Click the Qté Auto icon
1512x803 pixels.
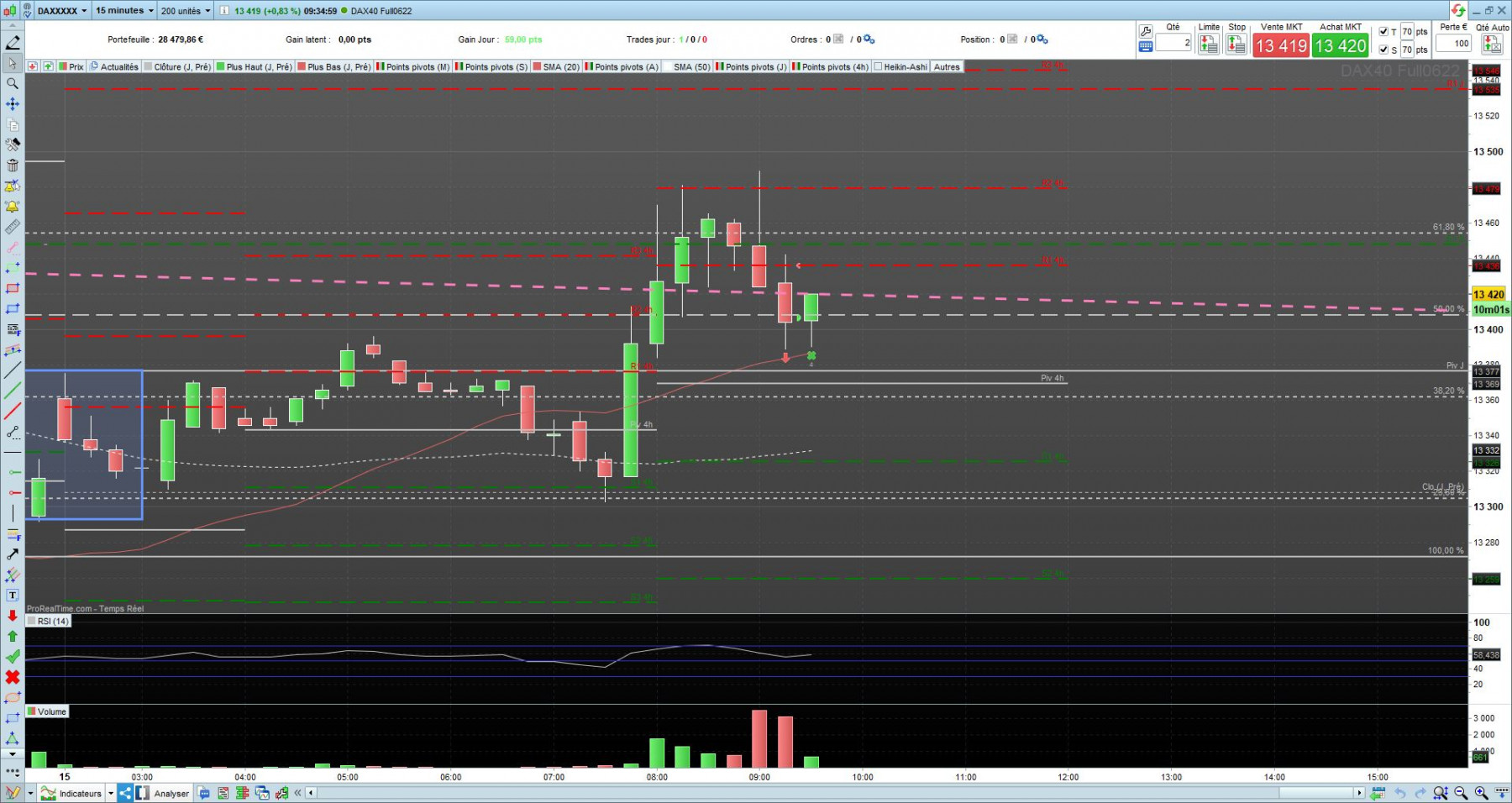tap(1493, 45)
